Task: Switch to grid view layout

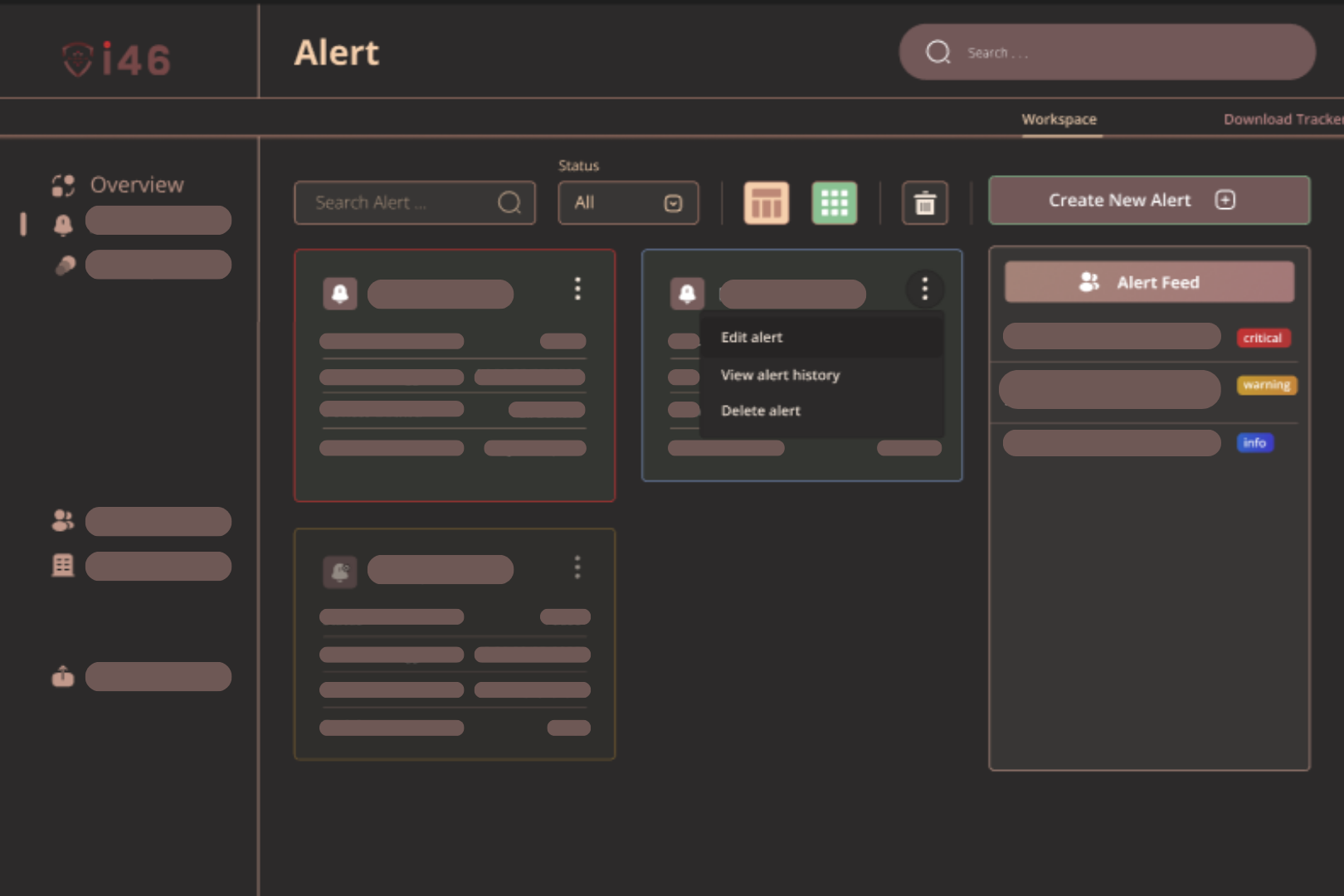Action: click(x=835, y=202)
